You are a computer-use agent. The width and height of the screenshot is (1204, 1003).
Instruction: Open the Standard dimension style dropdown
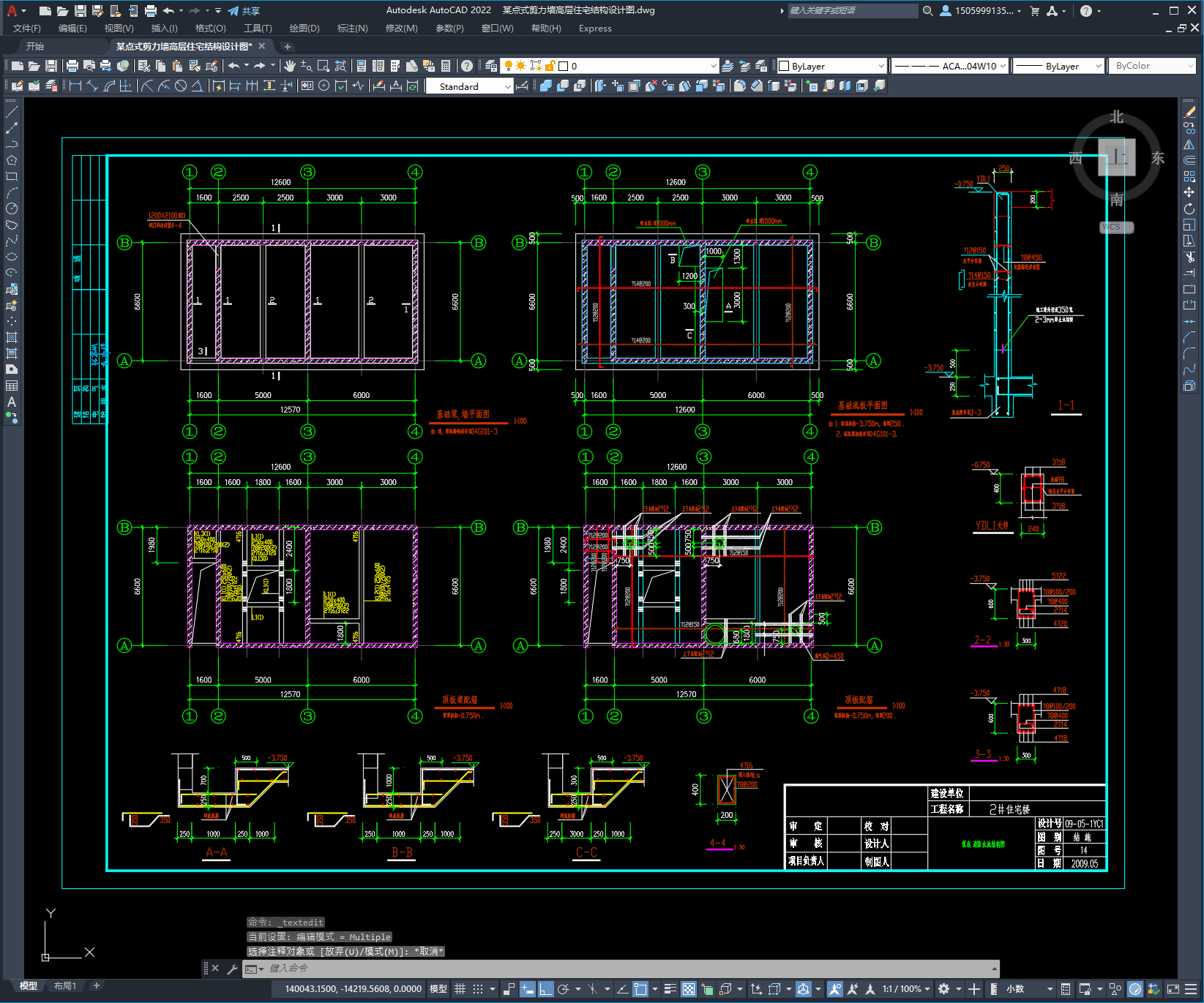469,86
